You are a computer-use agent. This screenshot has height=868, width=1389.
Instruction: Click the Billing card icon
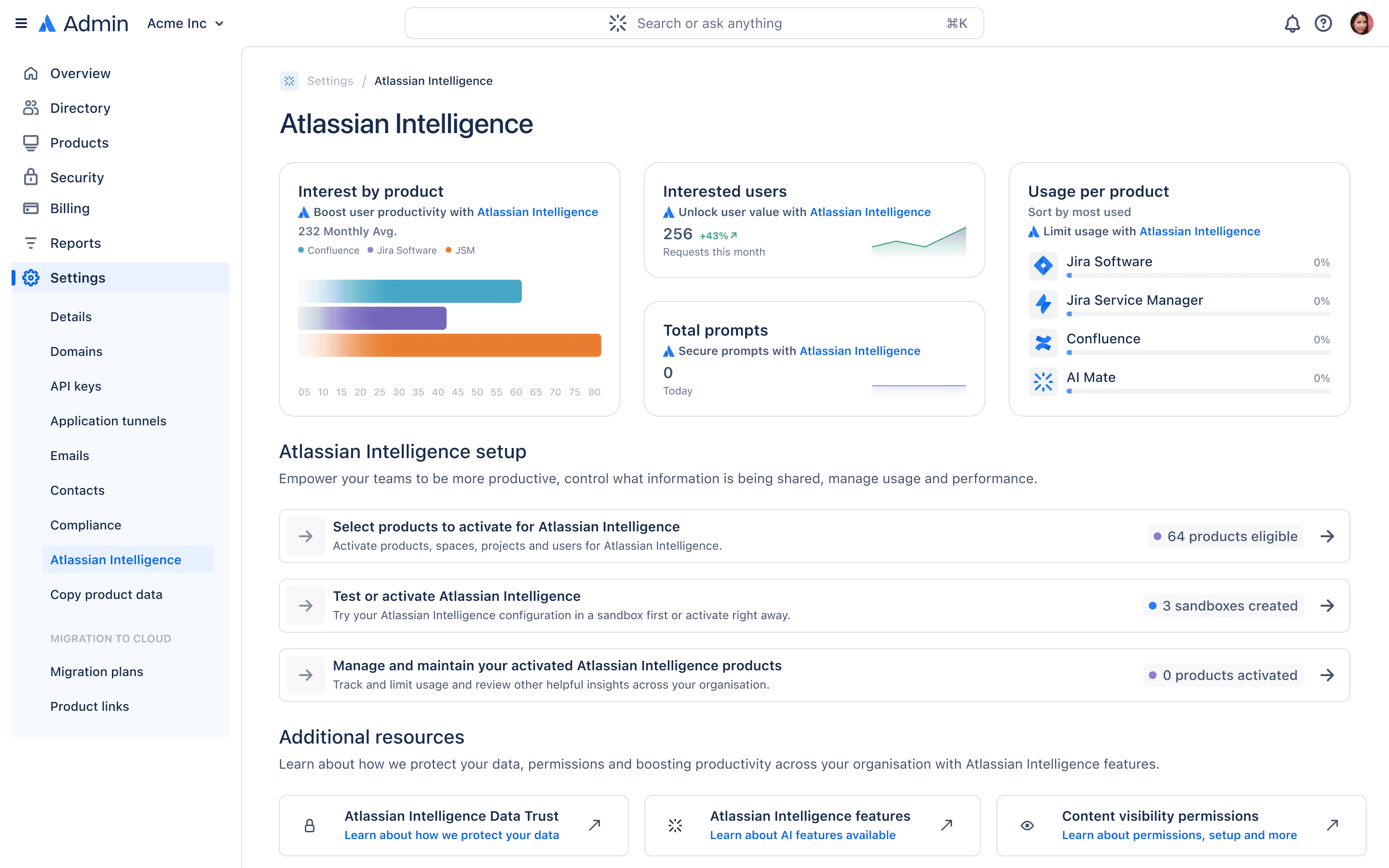(31, 208)
